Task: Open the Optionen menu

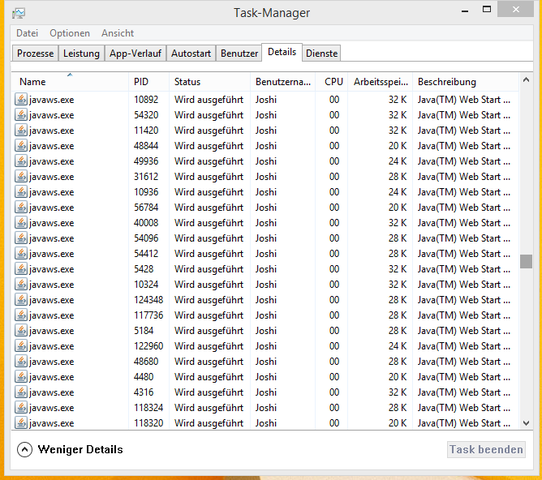Action: point(69,33)
